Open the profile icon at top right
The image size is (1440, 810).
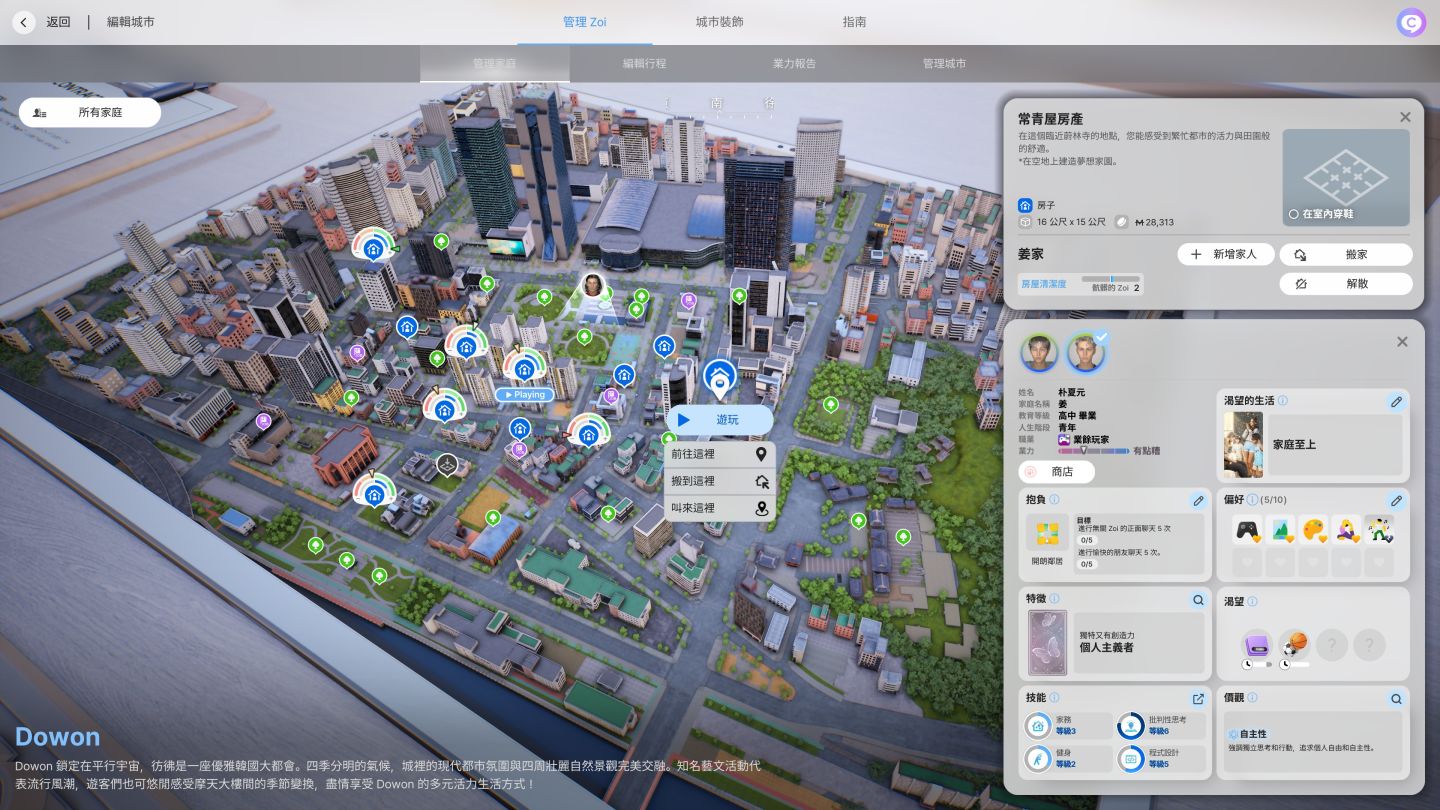pos(1411,22)
